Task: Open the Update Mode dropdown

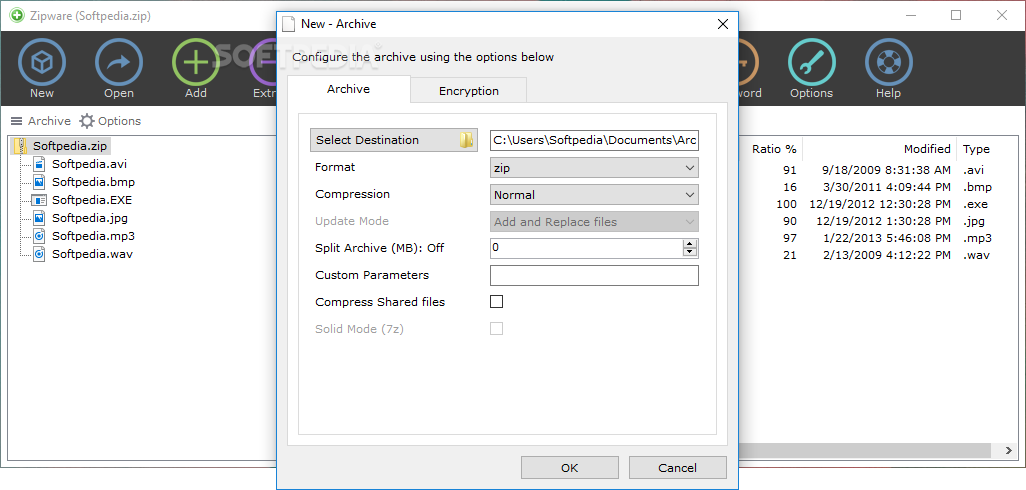Action: [x=594, y=222]
